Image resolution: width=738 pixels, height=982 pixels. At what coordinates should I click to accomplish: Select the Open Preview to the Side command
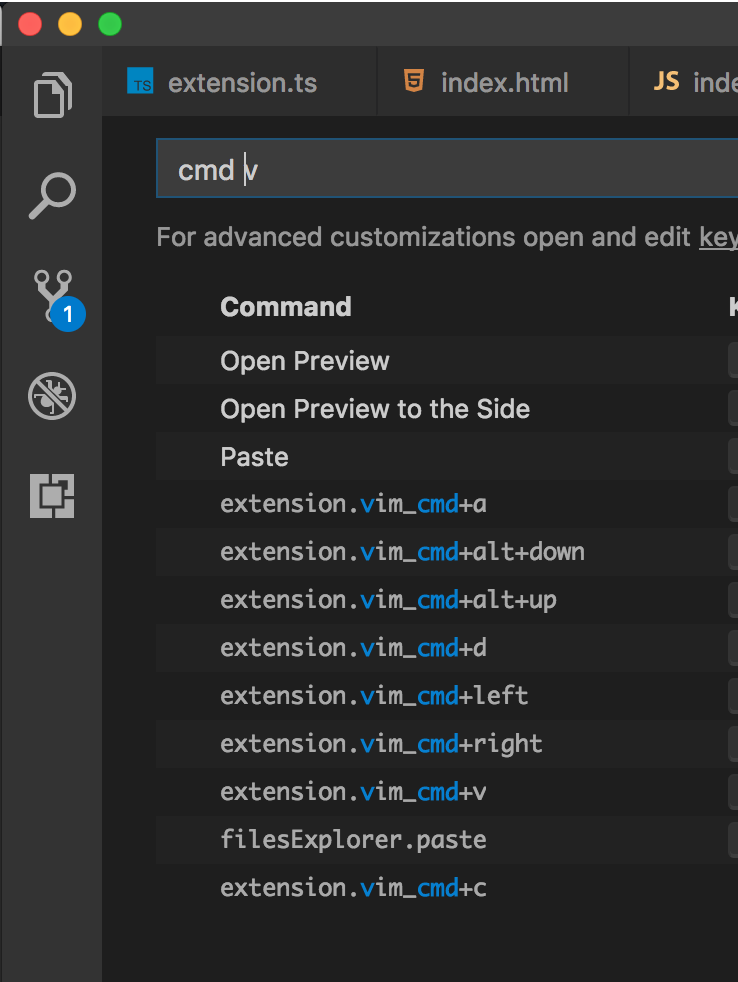pyautogui.click(x=374, y=408)
